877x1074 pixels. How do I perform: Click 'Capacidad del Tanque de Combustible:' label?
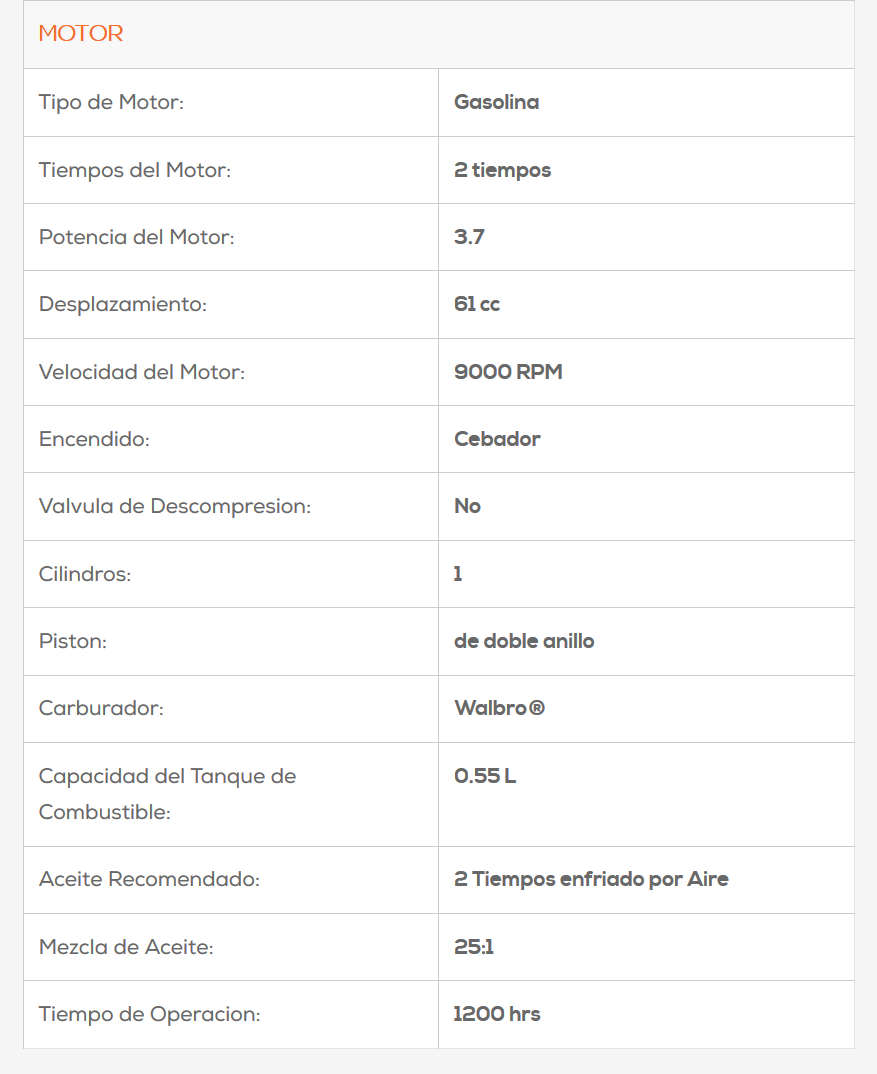pyautogui.click(x=167, y=794)
